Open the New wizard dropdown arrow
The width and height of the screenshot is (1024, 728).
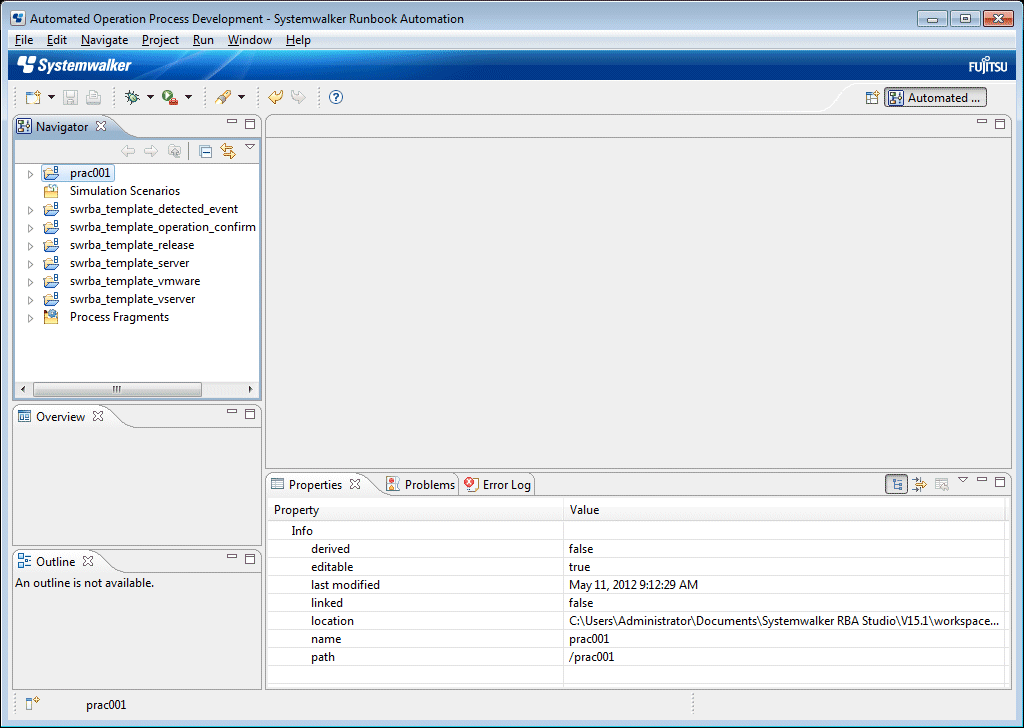(x=51, y=97)
